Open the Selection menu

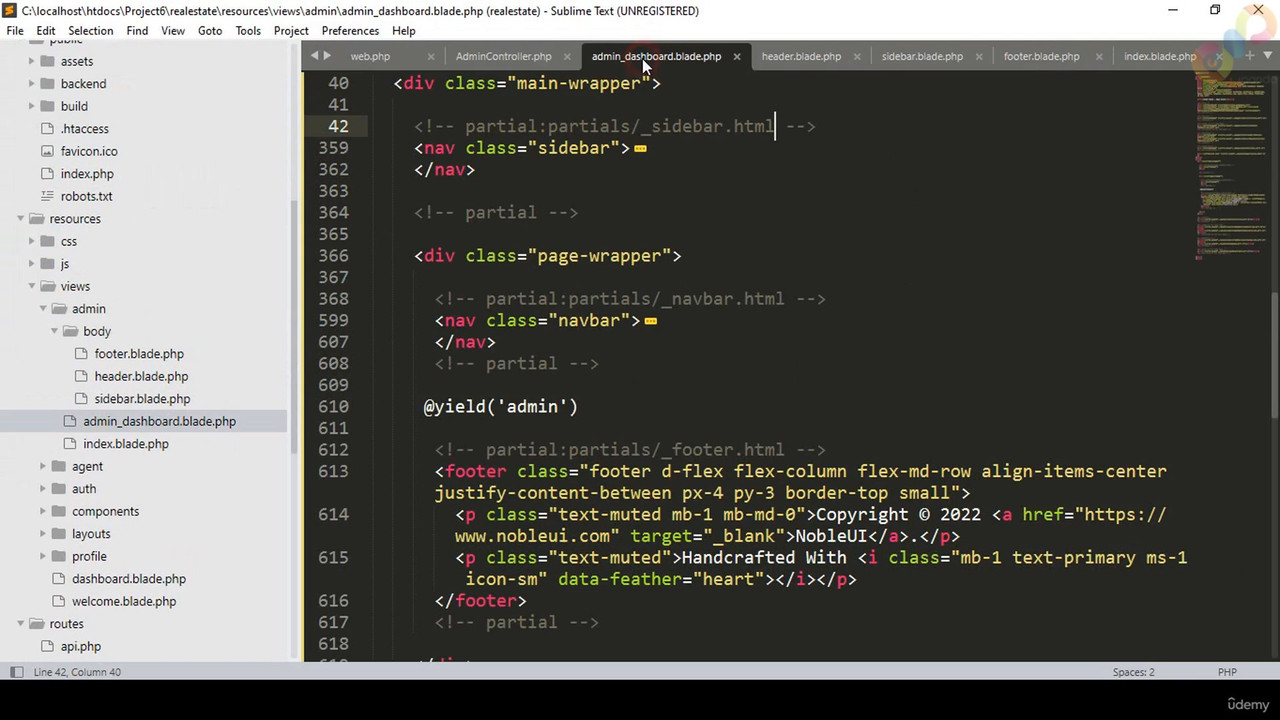coord(91,31)
